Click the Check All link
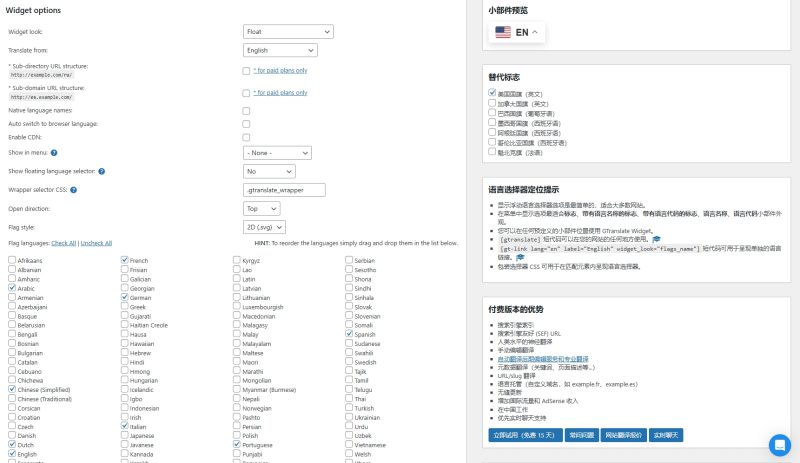Image resolution: width=800 pixels, height=463 pixels. 64,243
